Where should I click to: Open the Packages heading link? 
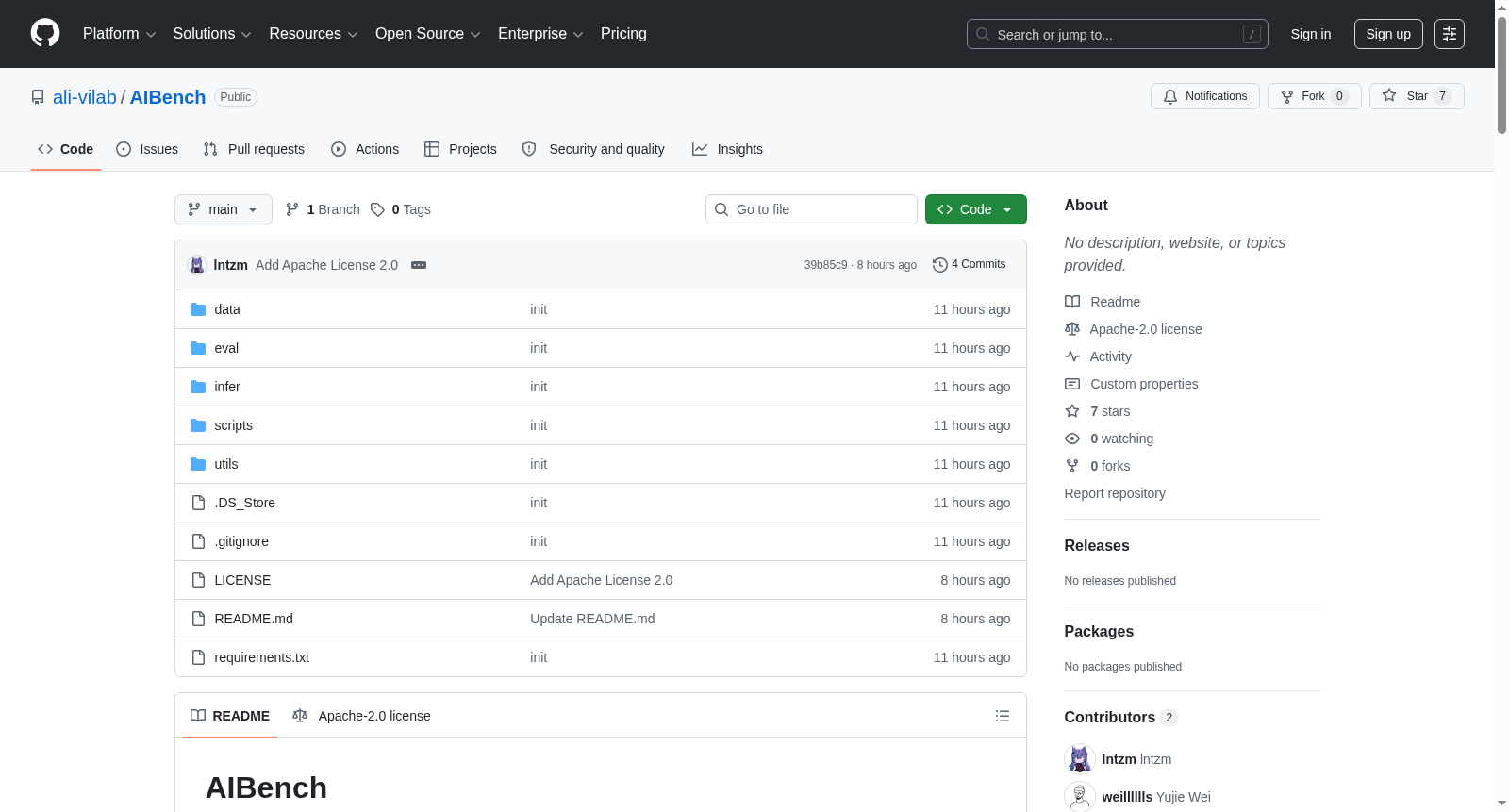coord(1099,631)
